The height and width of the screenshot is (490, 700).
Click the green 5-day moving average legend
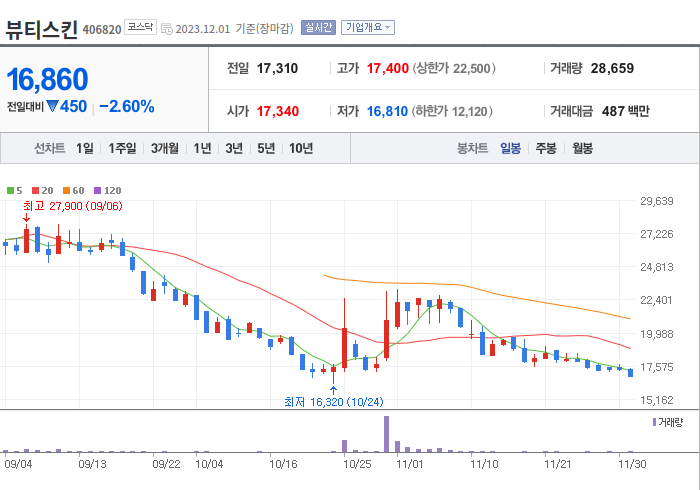pyautogui.click(x=15, y=191)
